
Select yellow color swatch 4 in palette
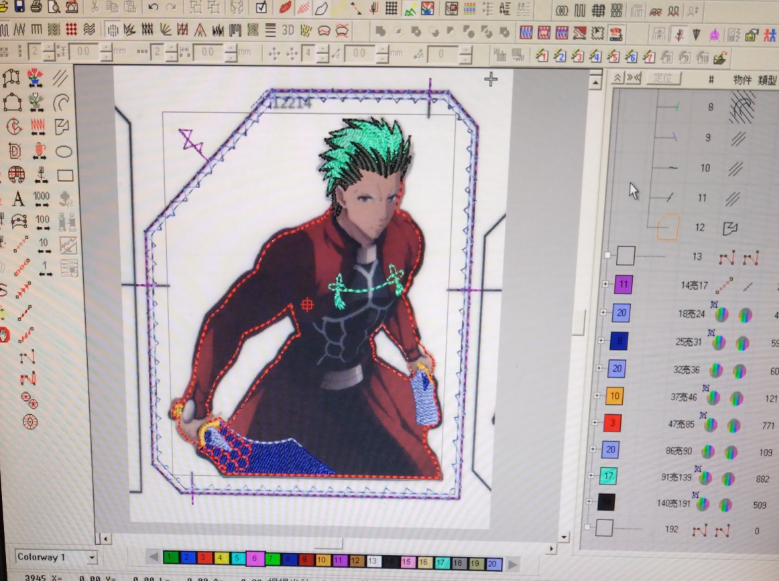(x=221, y=558)
